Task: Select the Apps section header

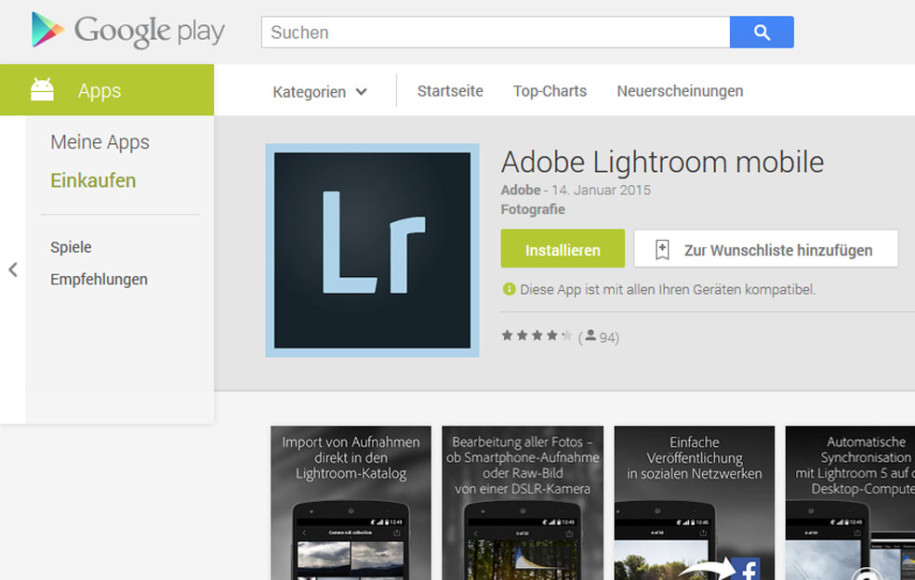Action: coord(107,90)
